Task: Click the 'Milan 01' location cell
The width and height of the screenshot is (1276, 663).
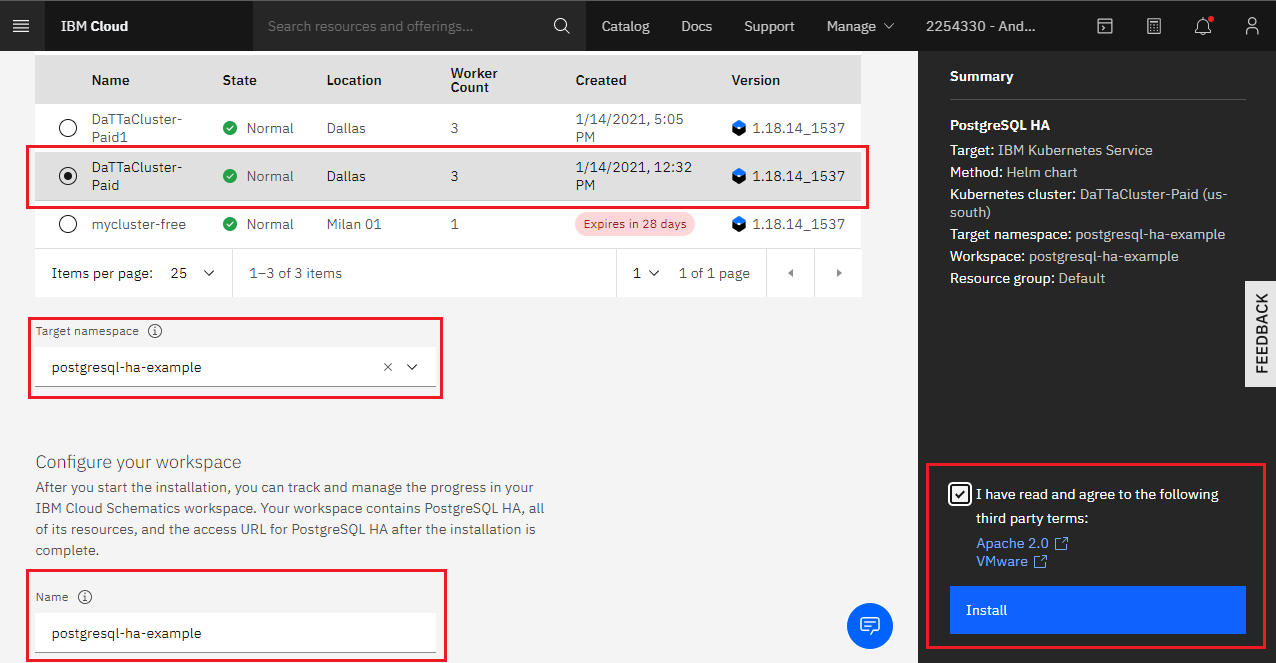Action: tap(354, 224)
